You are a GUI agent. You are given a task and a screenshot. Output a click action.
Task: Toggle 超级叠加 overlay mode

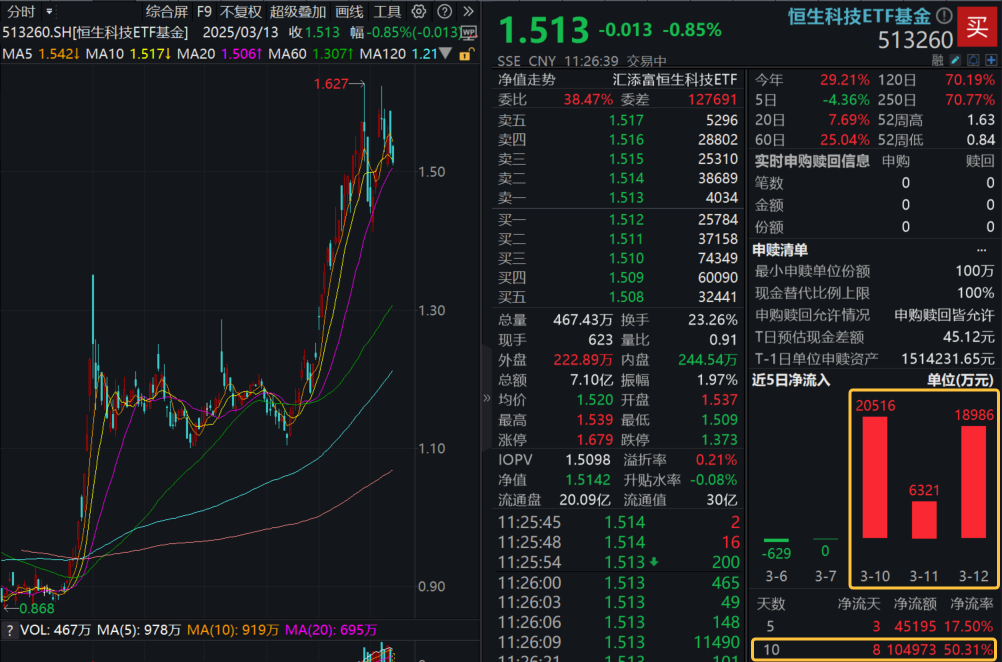pos(296,12)
